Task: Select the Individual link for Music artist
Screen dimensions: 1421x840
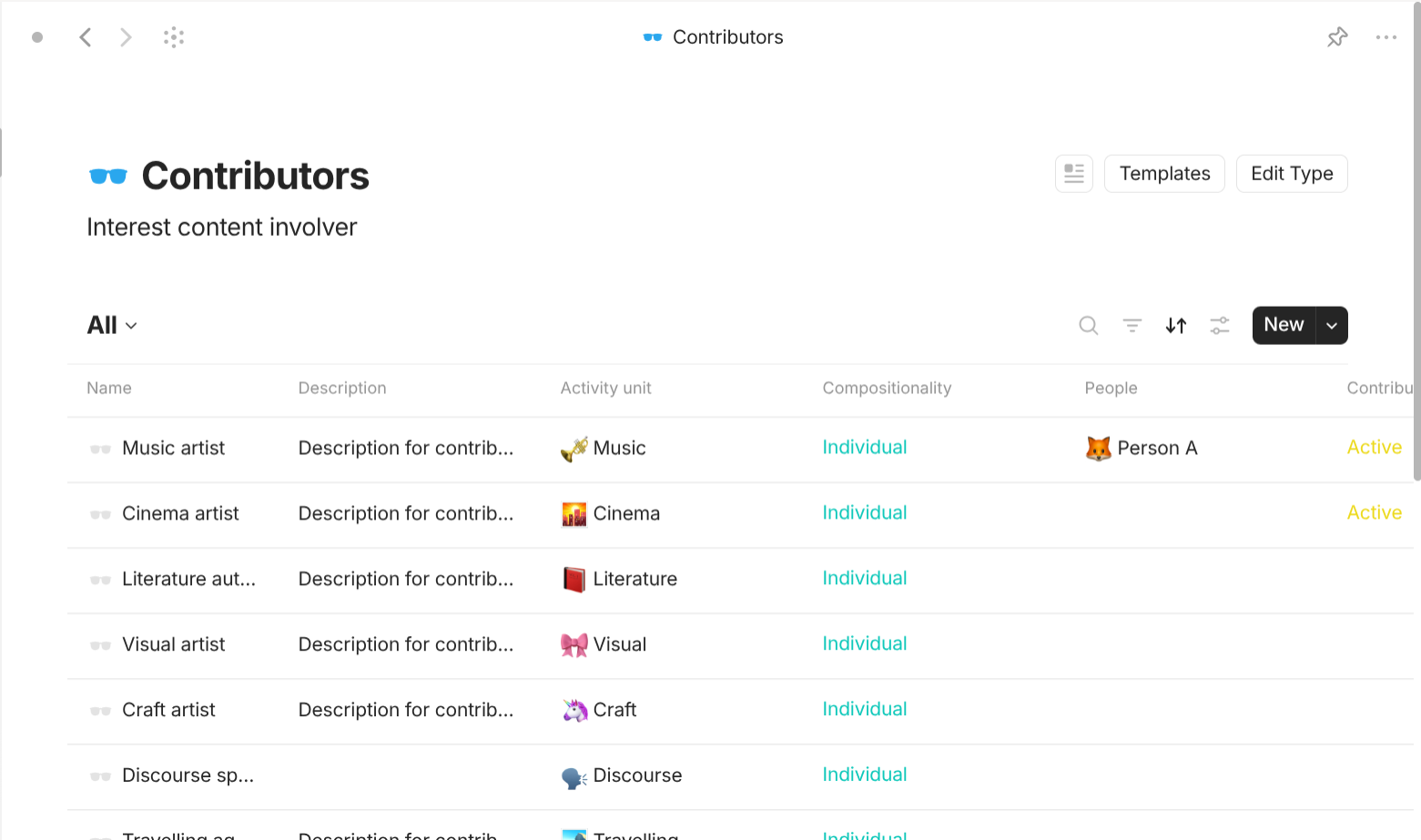Action: tap(864, 447)
